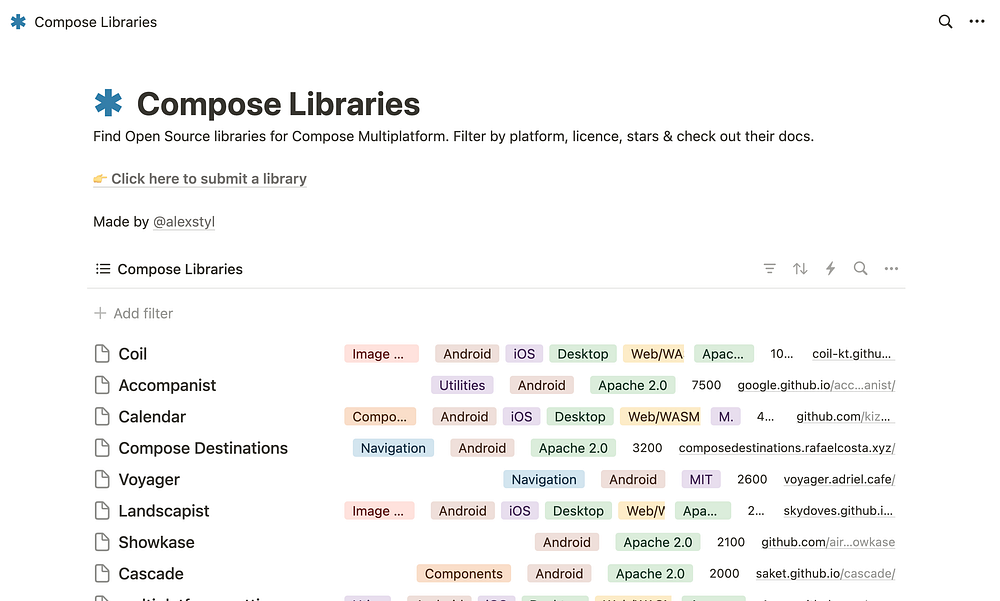Click the Add filter button
The height and width of the screenshot is (601, 1000).
133,313
